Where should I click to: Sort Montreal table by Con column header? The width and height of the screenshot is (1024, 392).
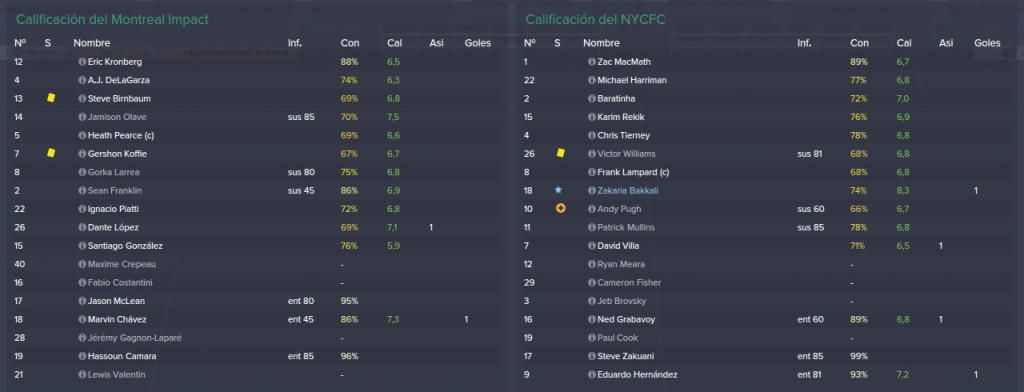(x=349, y=43)
